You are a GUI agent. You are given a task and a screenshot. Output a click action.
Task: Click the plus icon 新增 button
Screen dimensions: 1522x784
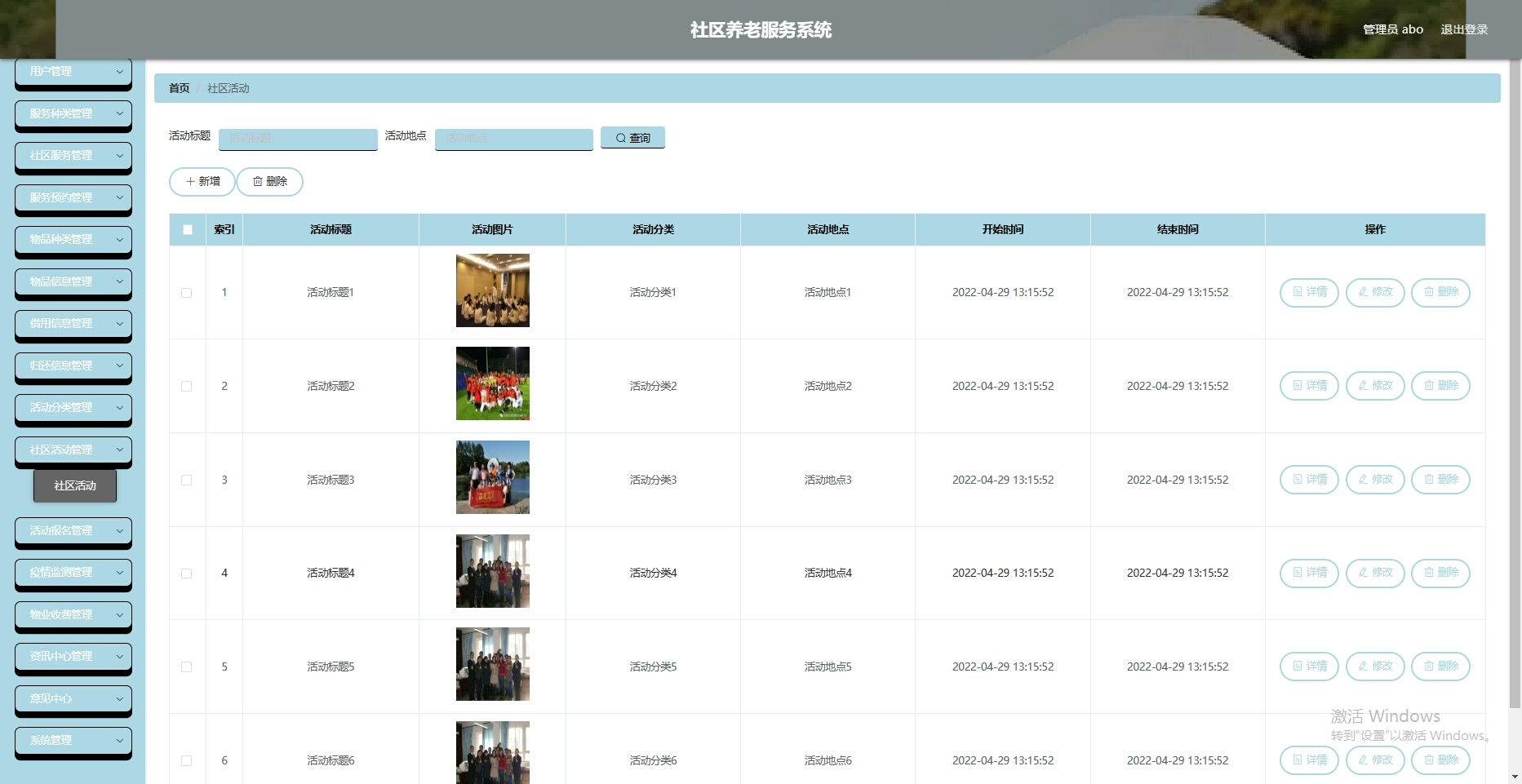(x=202, y=181)
